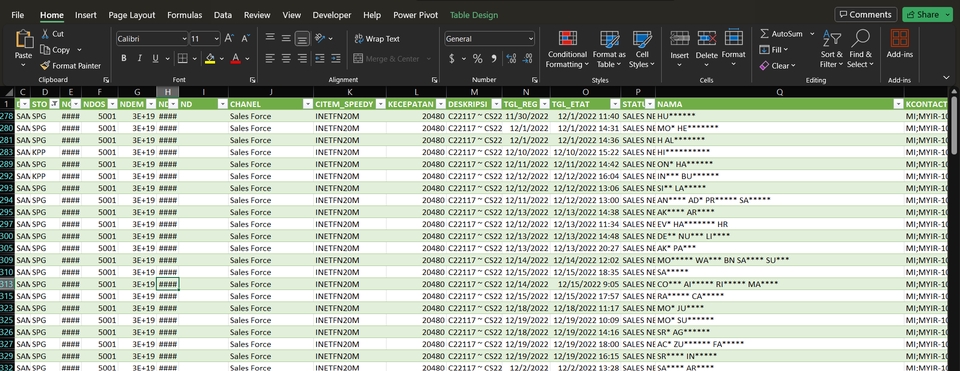This screenshot has height=371, width=960.
Task: Open the Formulas tab
Action: coord(185,15)
